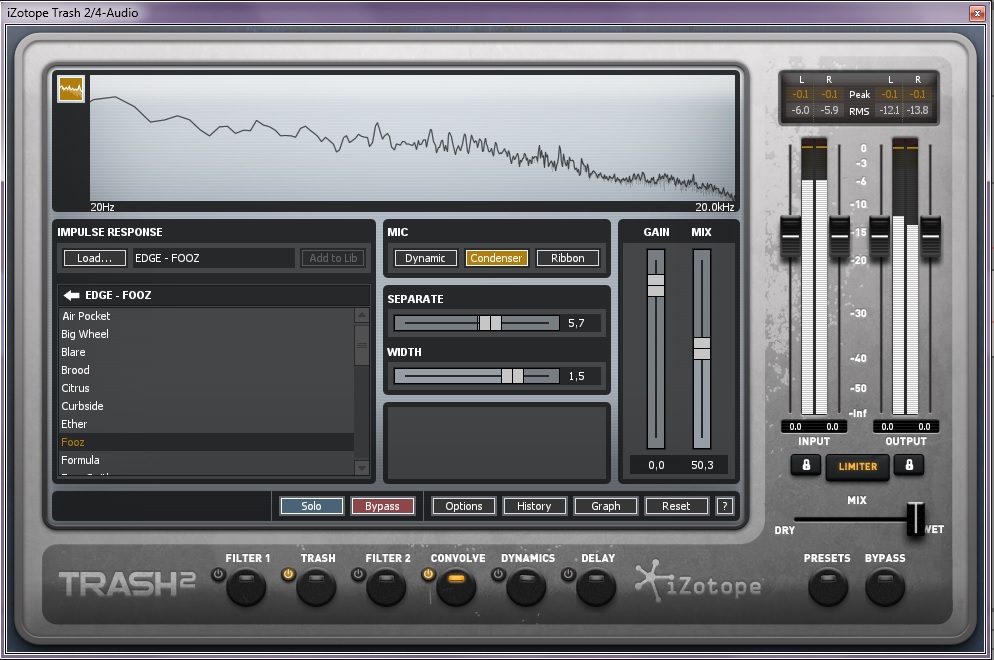Click the input link lock icon
The width and height of the screenshot is (994, 660).
point(806,465)
